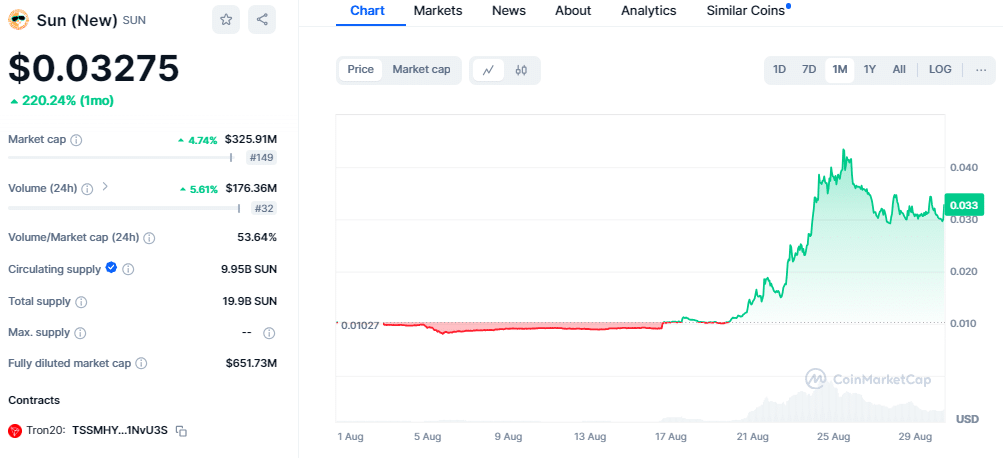Open the Analytics tab
The height and width of the screenshot is (458, 1003).
coord(649,11)
